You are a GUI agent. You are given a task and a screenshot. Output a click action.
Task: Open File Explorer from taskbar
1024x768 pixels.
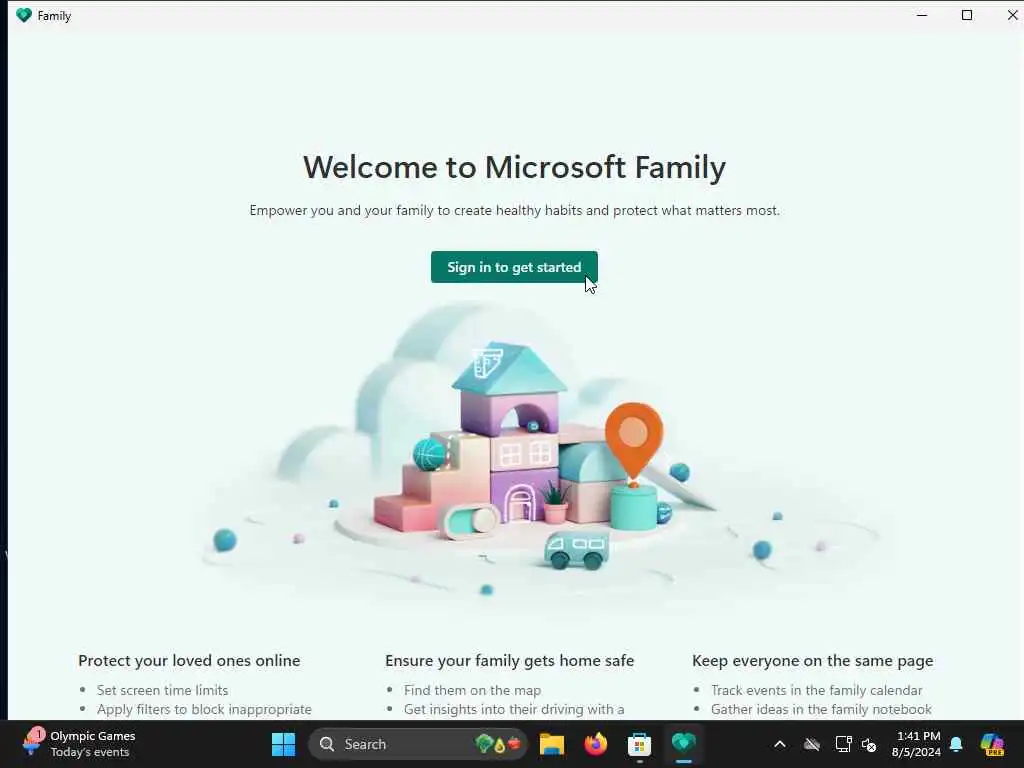tap(552, 744)
